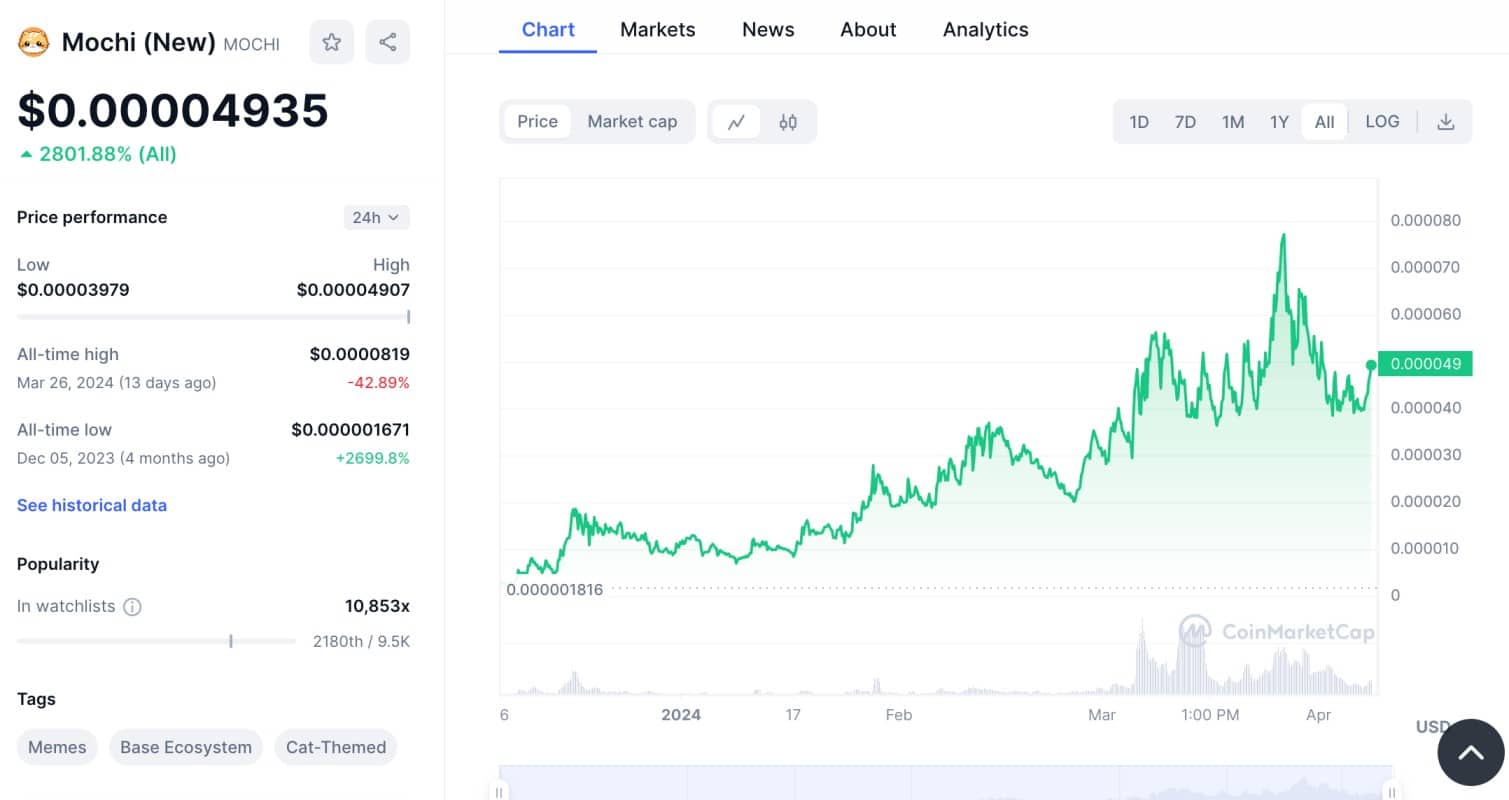Click the Mochi cat logo icon
1509x800 pixels.
[x=34, y=42]
